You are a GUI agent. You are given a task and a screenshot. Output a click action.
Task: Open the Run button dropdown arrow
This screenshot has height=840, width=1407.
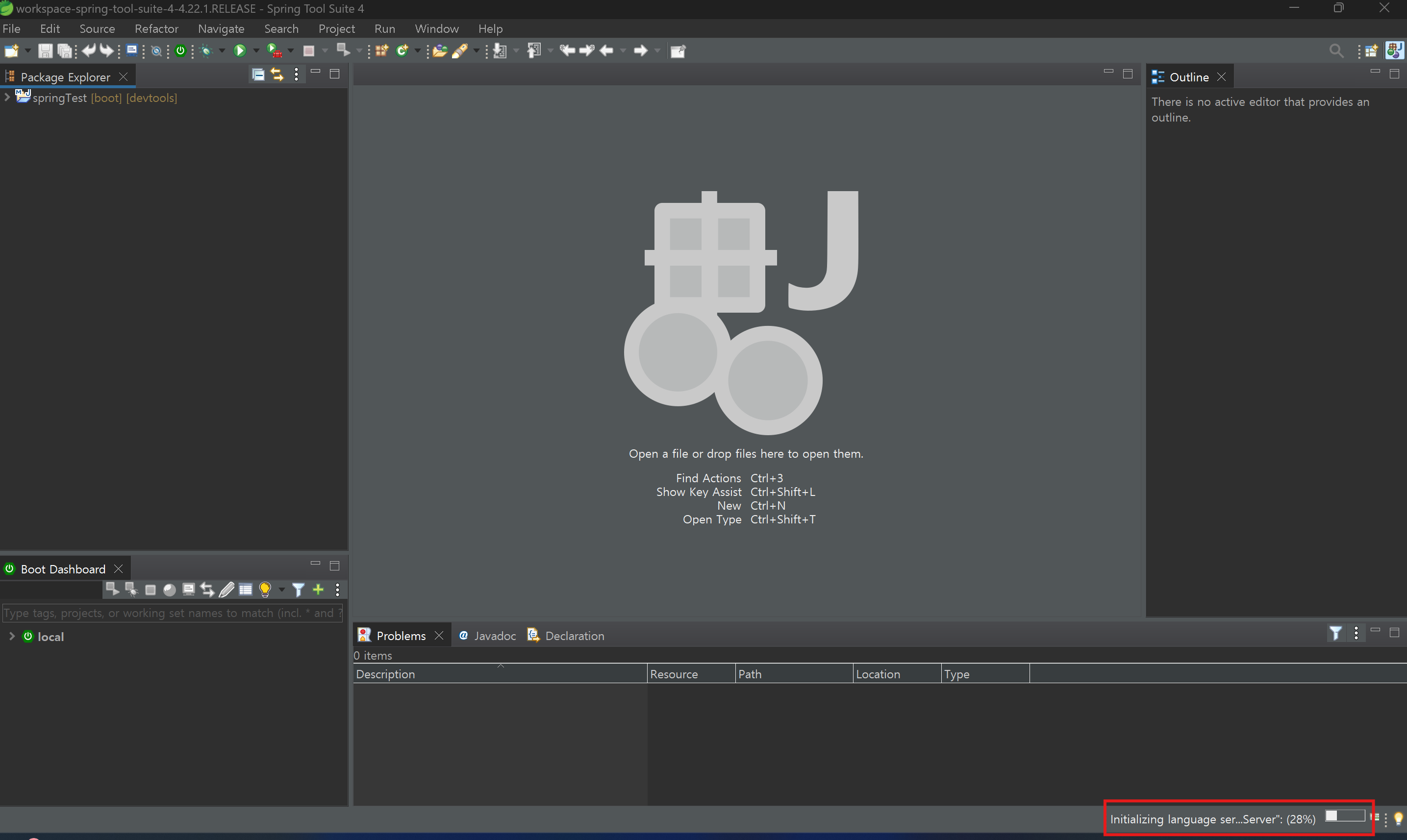pyautogui.click(x=256, y=51)
